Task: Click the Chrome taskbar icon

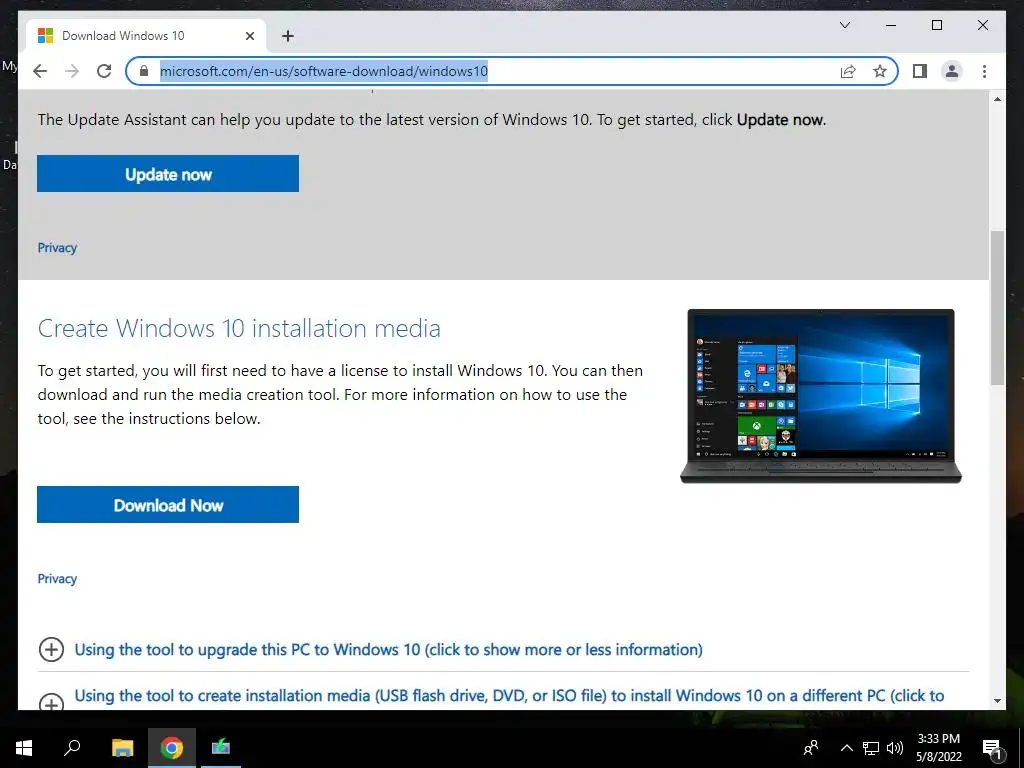Action: (x=171, y=748)
